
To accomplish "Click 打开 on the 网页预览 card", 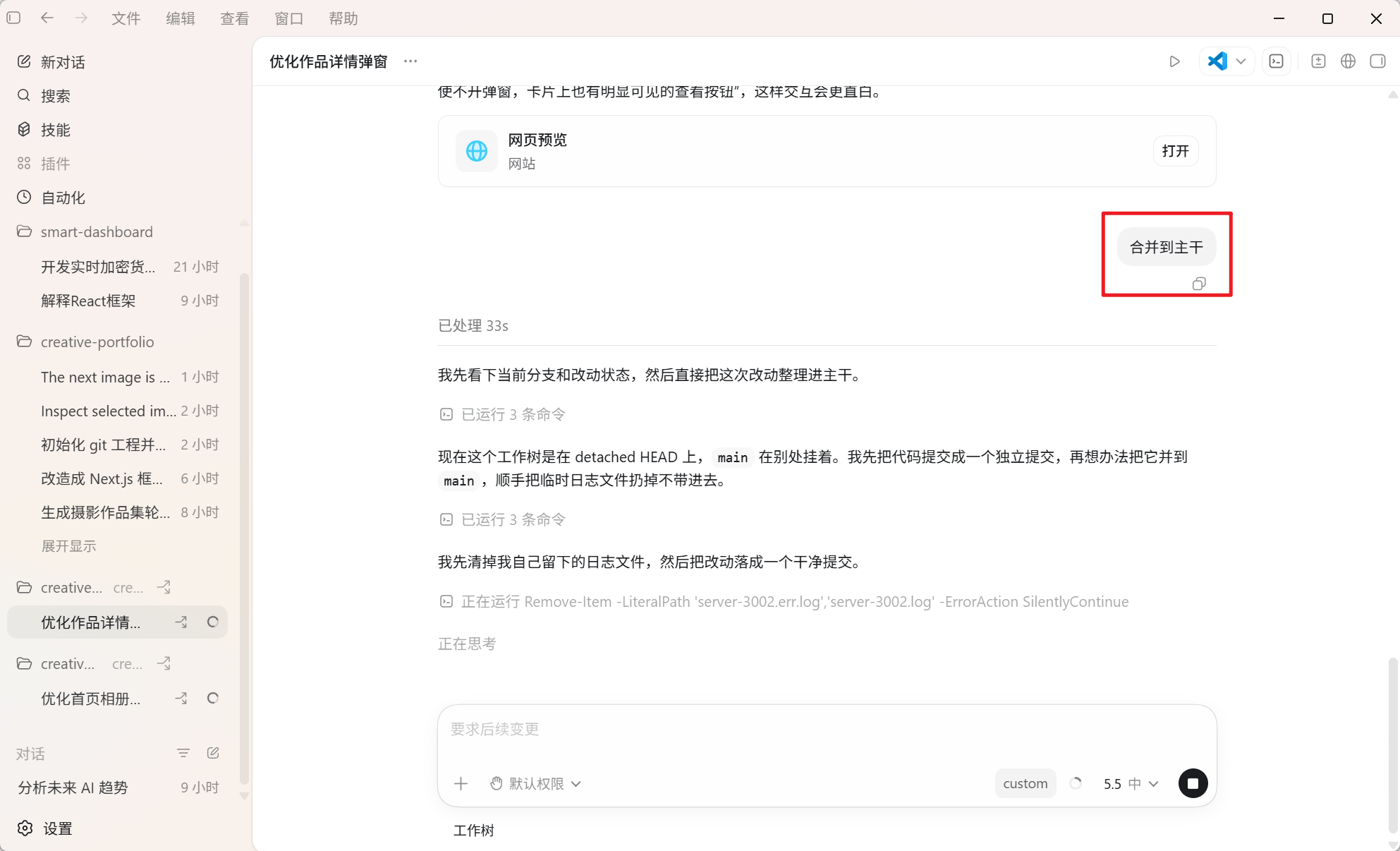I will [x=1176, y=151].
